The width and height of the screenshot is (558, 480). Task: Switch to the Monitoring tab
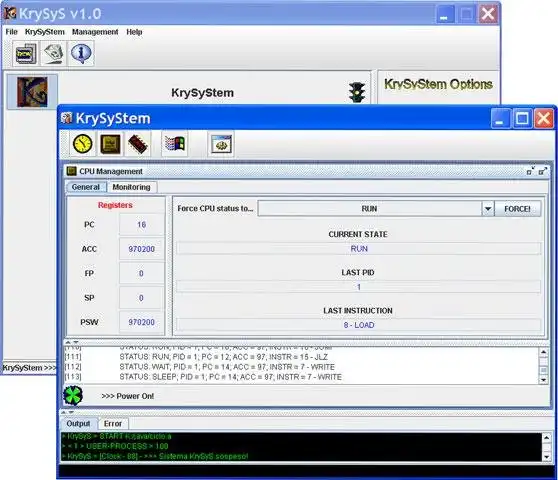pos(131,187)
